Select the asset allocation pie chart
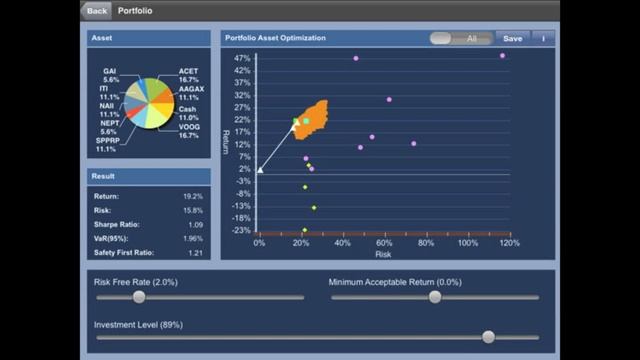This screenshot has height=360, width=640. tap(149, 103)
